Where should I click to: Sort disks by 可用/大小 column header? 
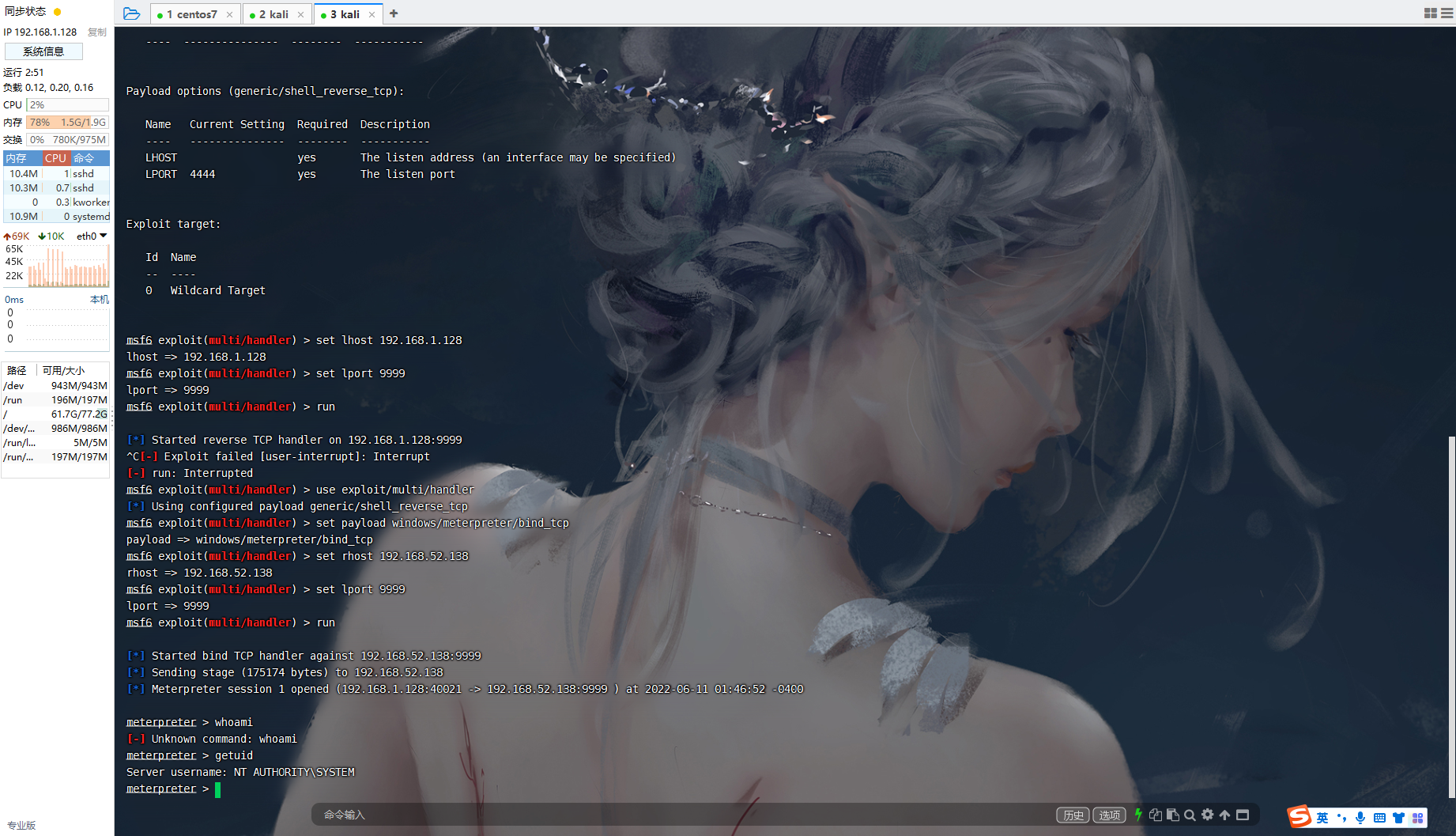coord(64,370)
